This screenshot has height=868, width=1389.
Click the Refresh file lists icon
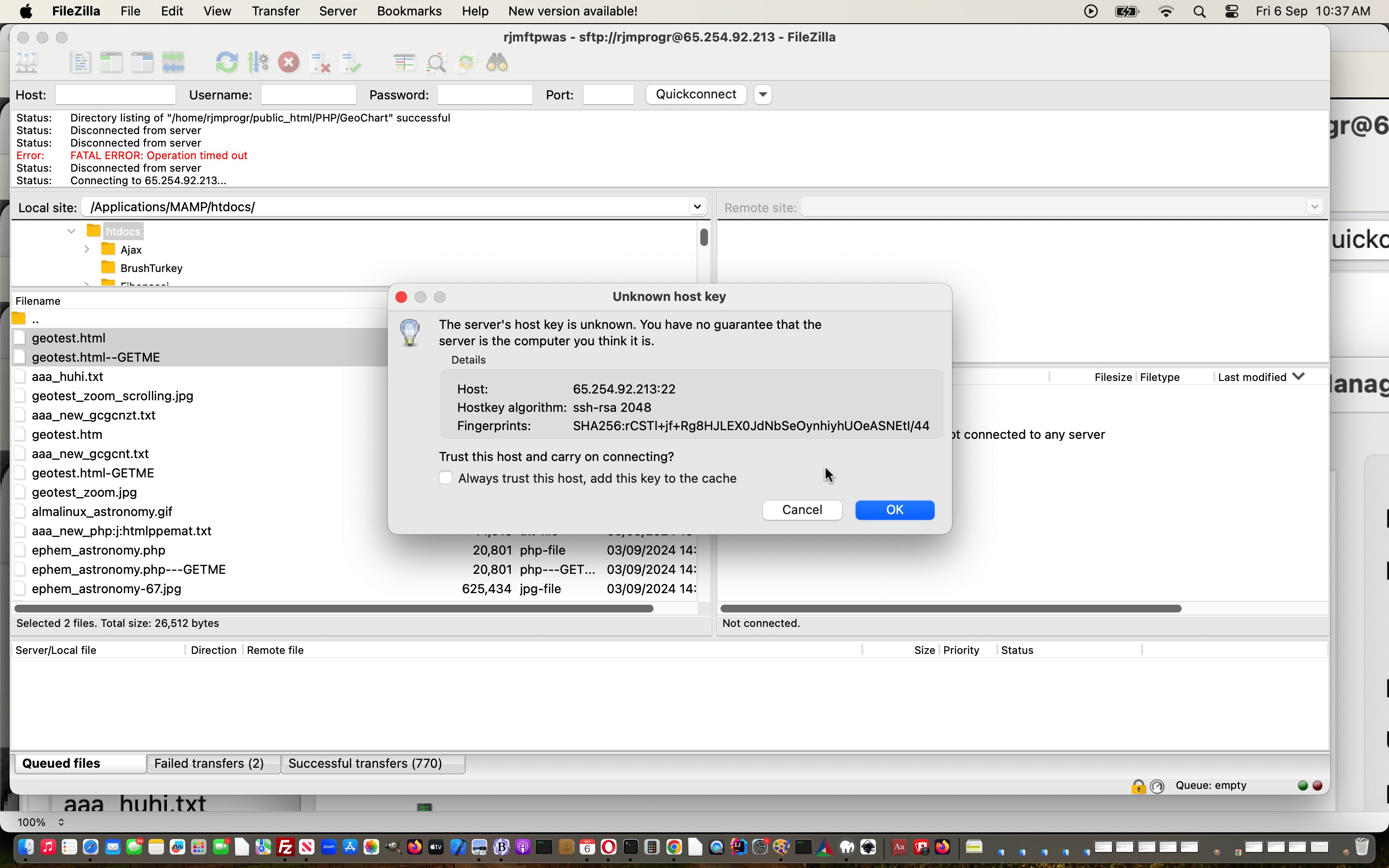[x=227, y=63]
